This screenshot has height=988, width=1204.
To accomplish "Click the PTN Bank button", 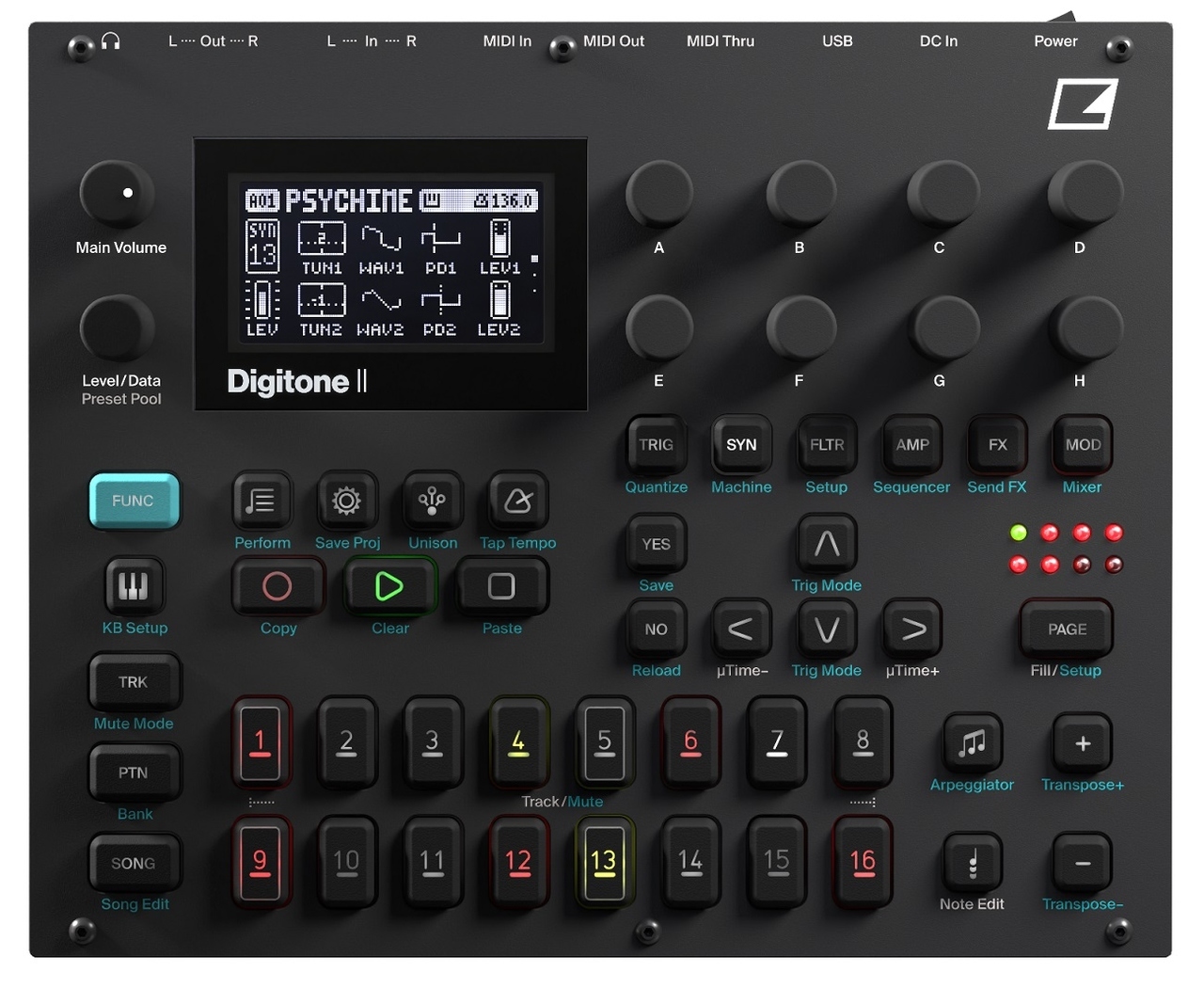I will click(x=134, y=773).
